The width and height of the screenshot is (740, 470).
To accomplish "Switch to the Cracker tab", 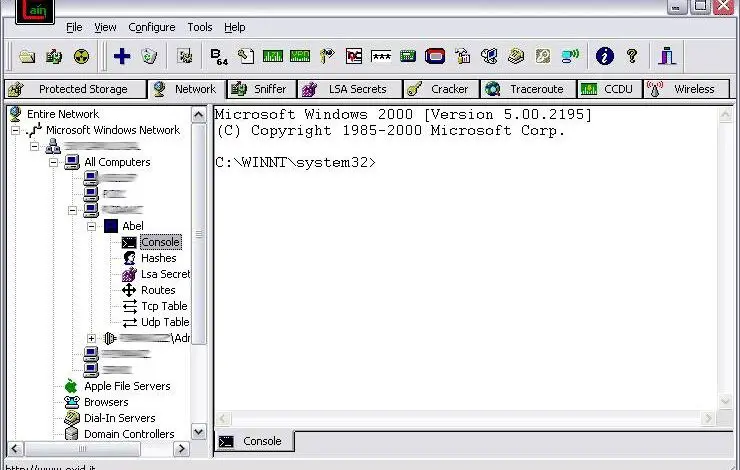I will click(x=441, y=89).
